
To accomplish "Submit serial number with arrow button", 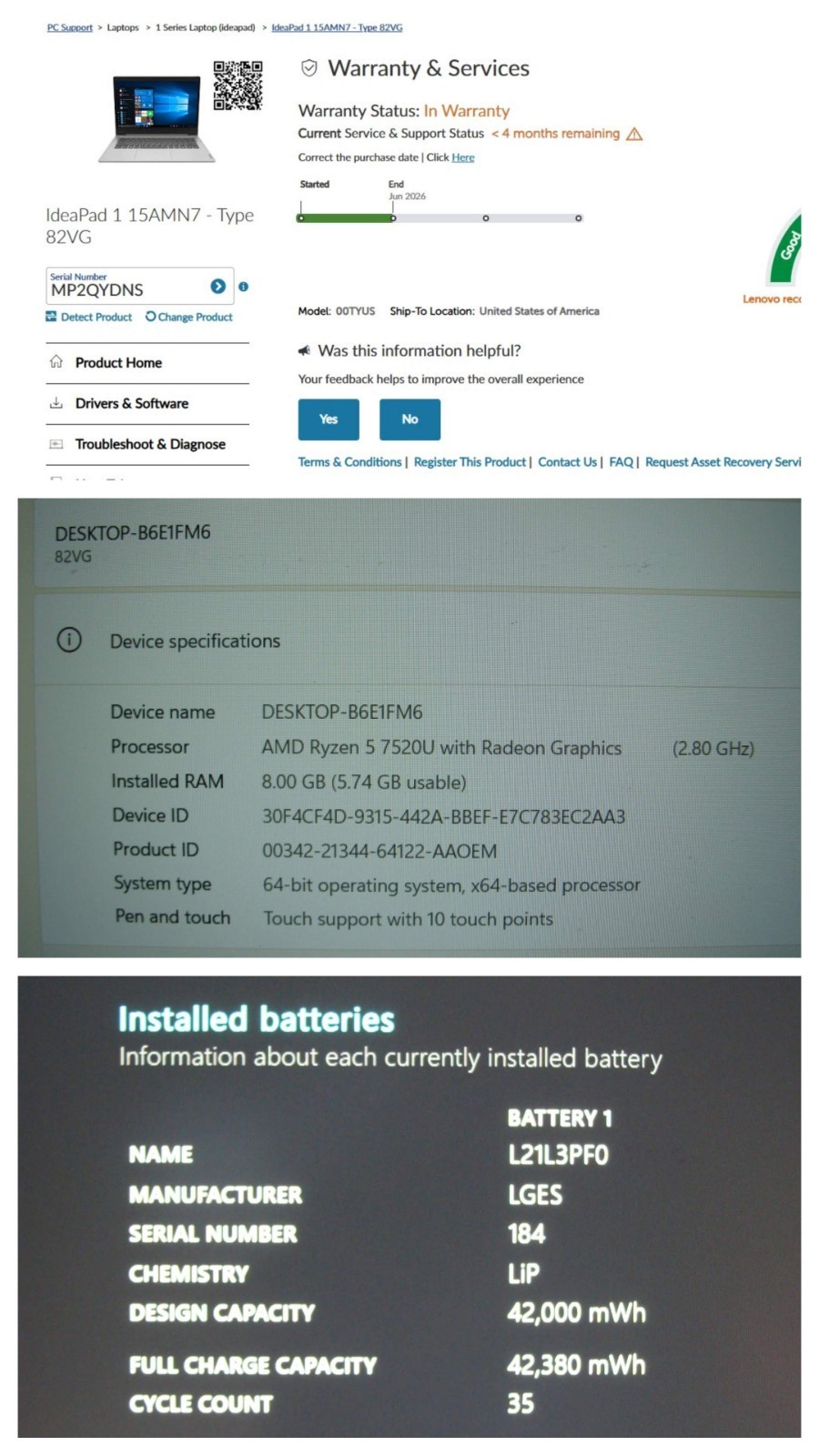I will [x=218, y=286].
